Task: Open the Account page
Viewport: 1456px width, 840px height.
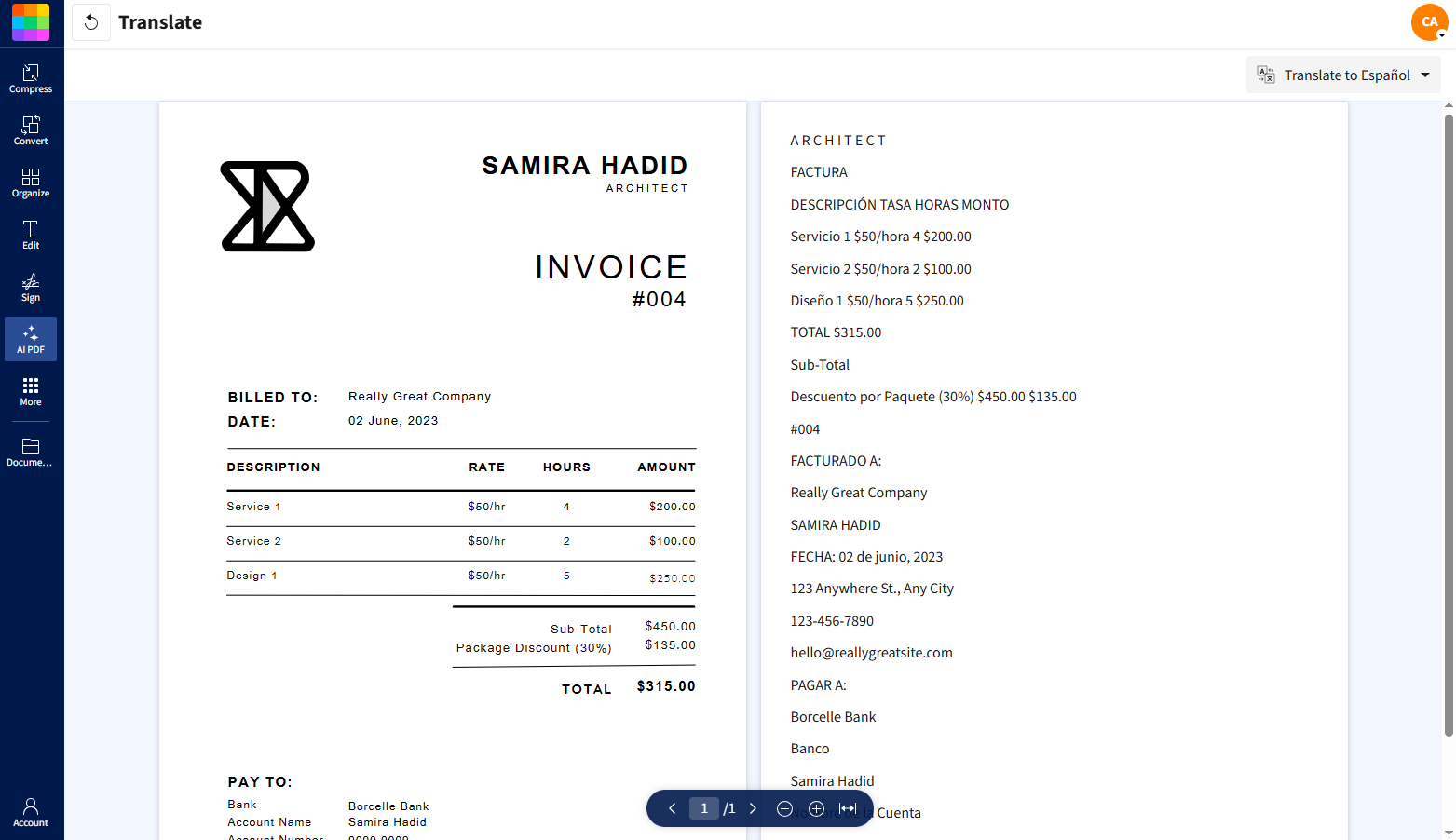Action: click(x=31, y=812)
